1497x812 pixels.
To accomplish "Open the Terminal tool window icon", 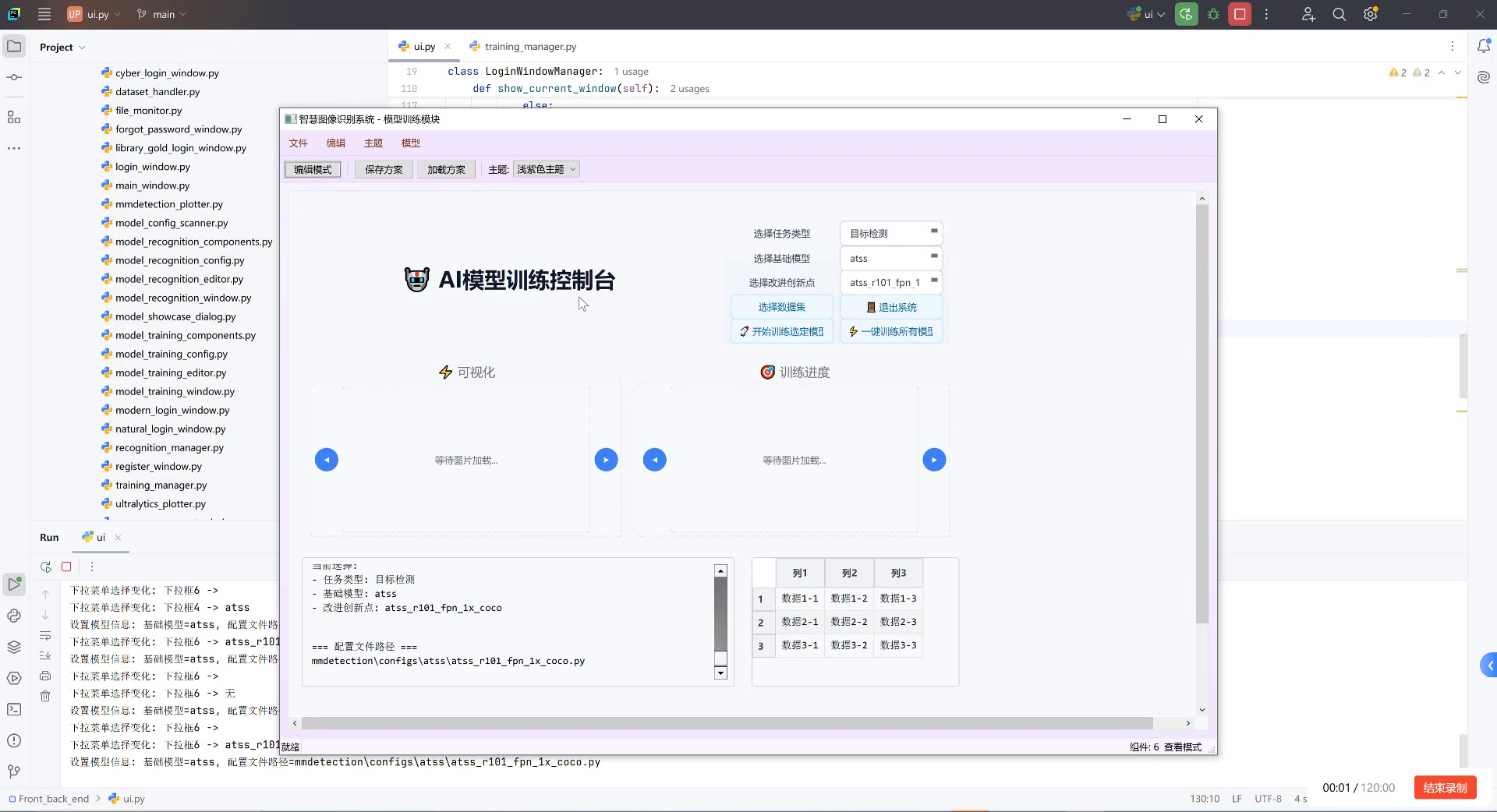I will (14, 709).
